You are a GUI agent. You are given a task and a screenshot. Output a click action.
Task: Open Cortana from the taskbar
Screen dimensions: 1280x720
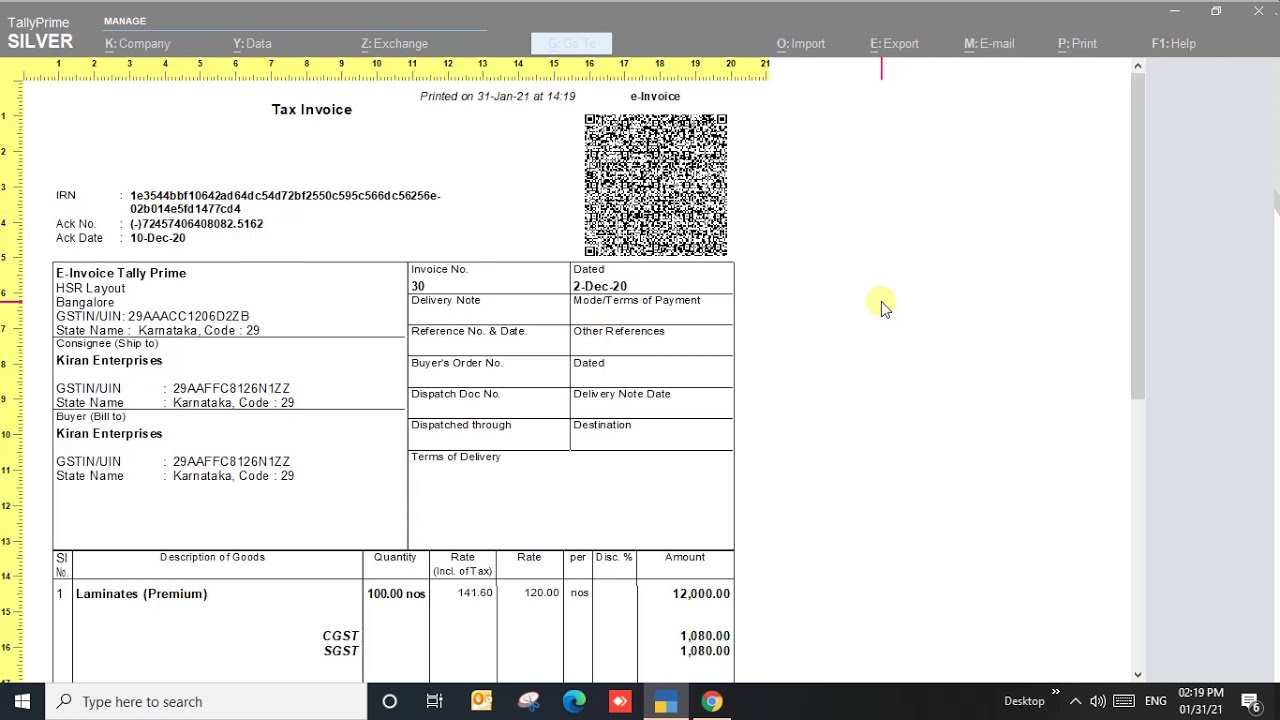[390, 702]
